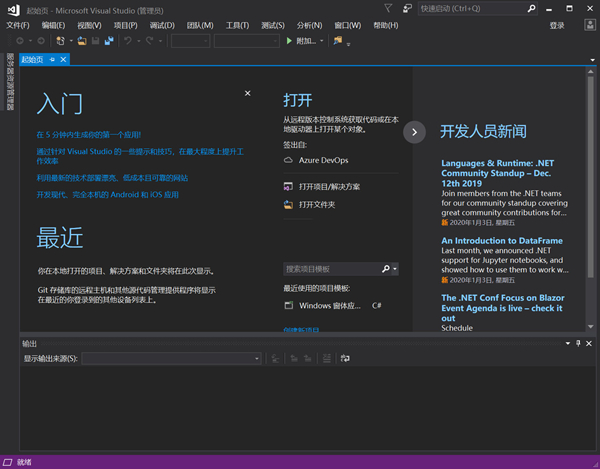The height and width of the screenshot is (469, 600).
Task: Open the 附加 start button dropdown arrow
Action: (322, 41)
